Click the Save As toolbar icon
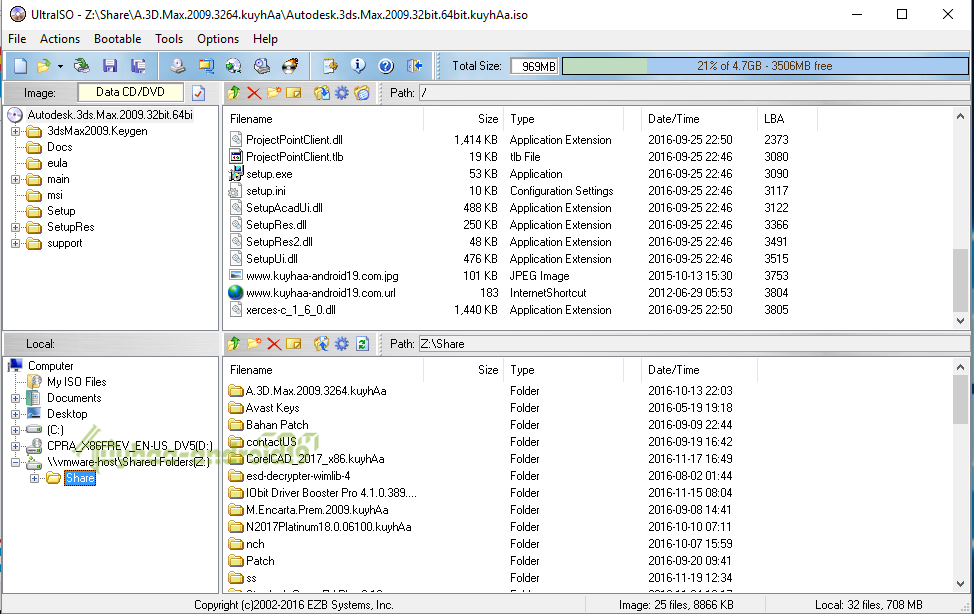Screen dimensions: 974x614 tap(138, 66)
